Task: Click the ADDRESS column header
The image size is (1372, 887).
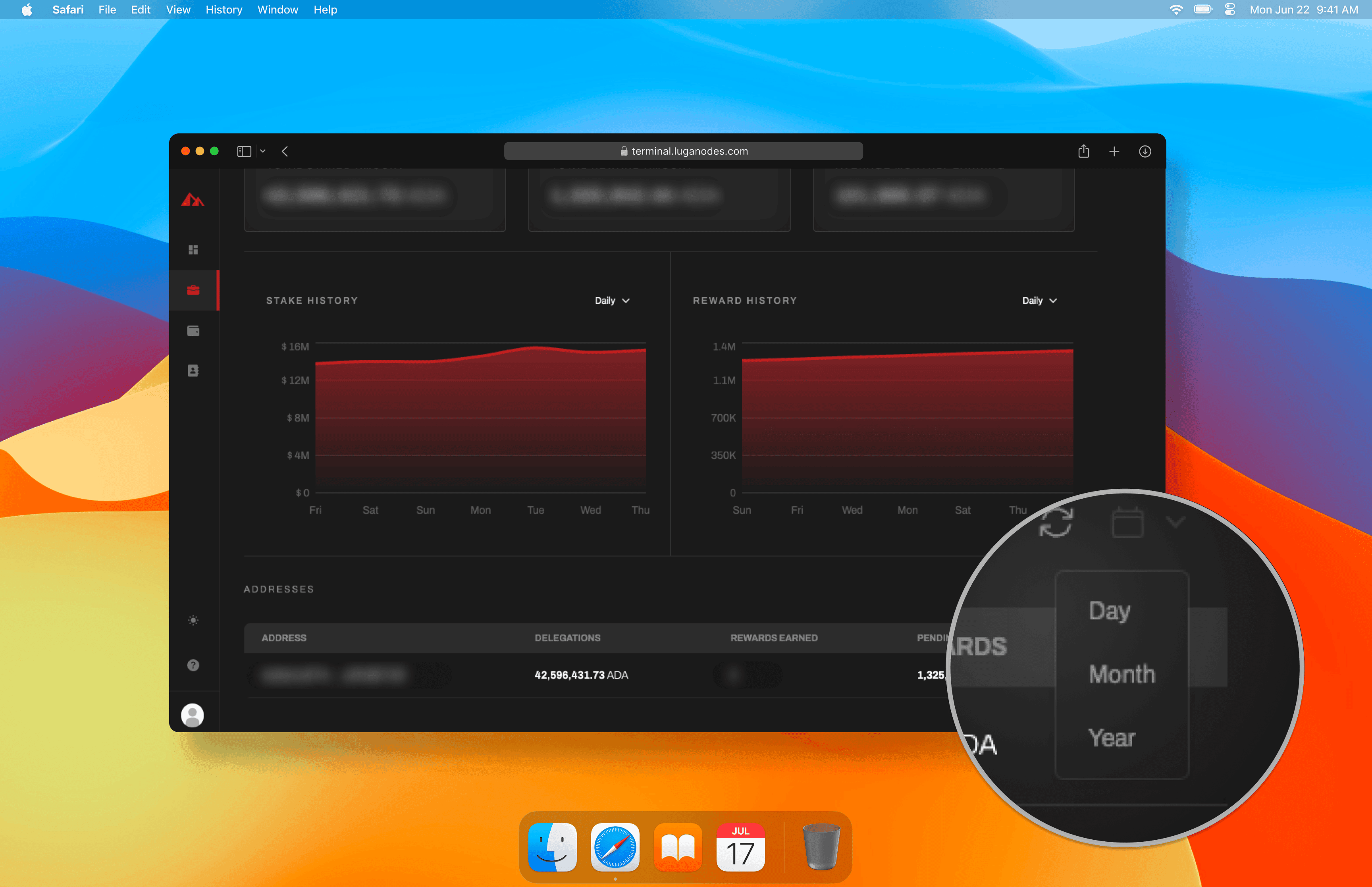Action: pos(284,638)
